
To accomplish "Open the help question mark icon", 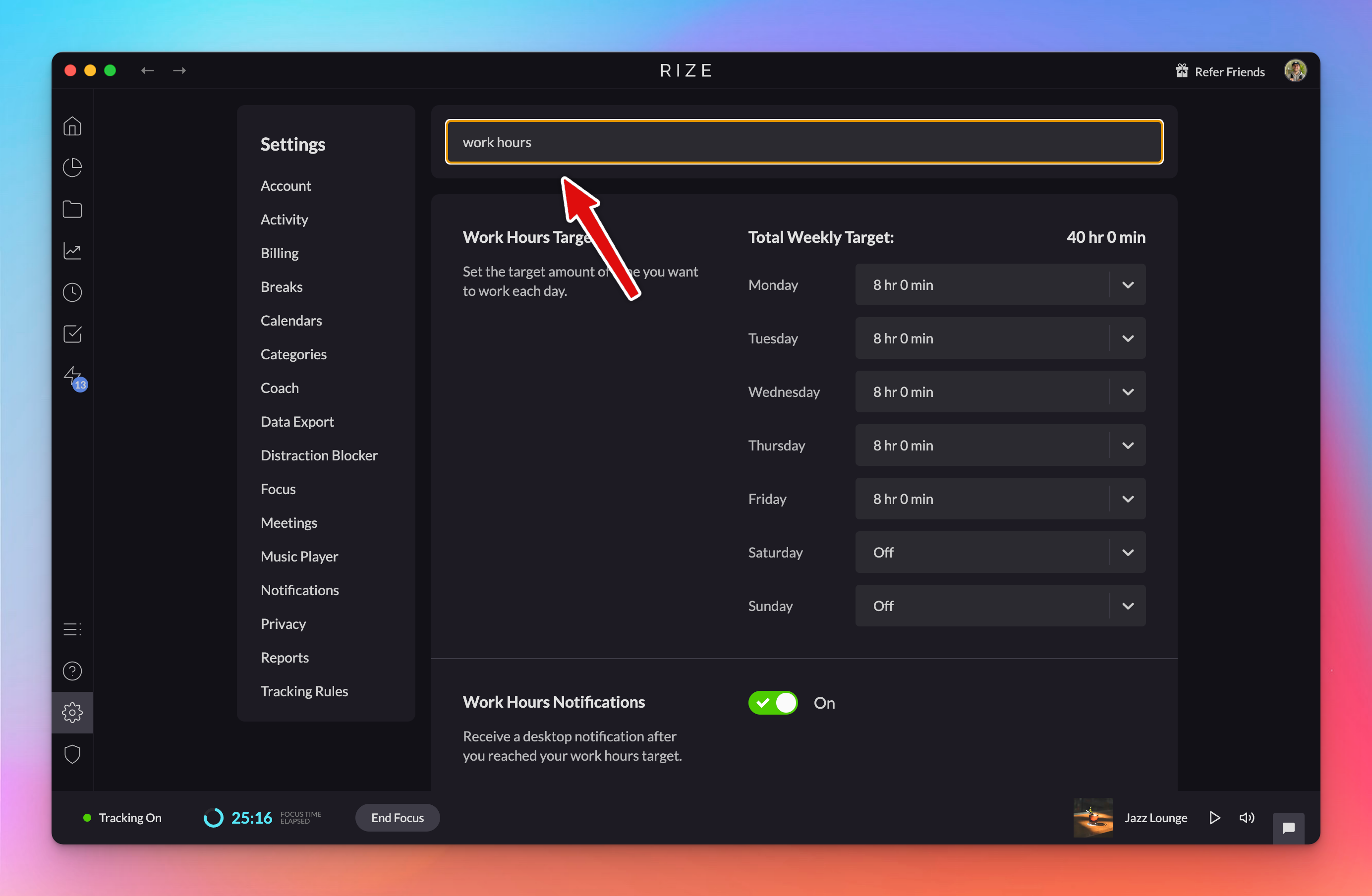I will (72, 671).
